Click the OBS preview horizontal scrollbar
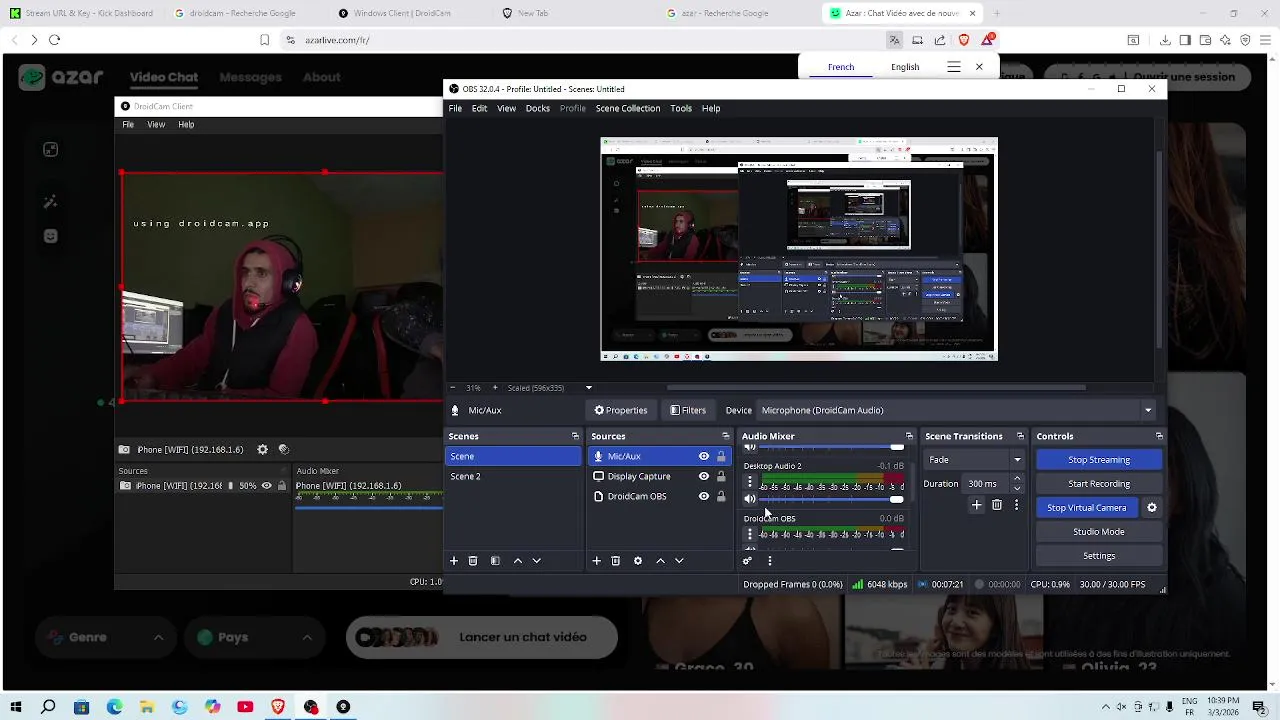 coord(876,388)
